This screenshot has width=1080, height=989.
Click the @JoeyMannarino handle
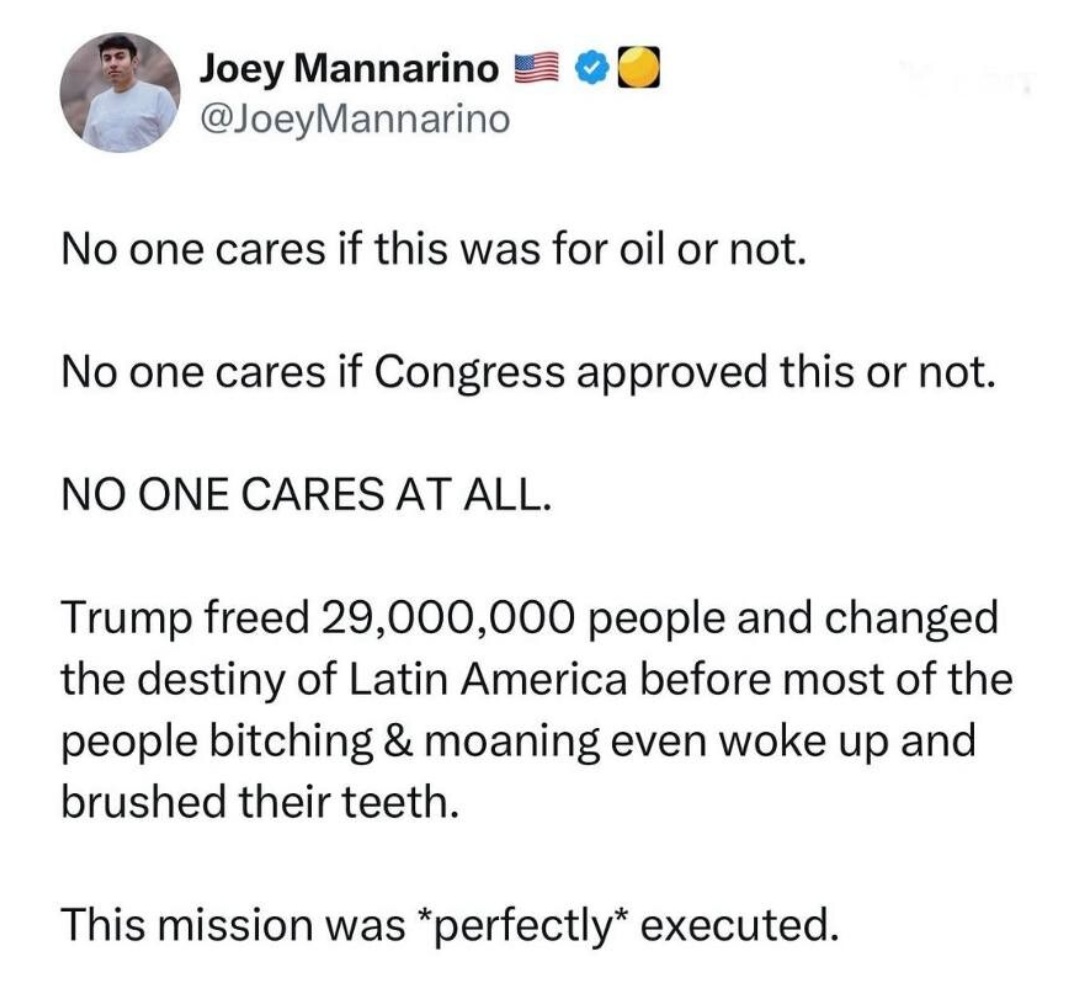355,119
